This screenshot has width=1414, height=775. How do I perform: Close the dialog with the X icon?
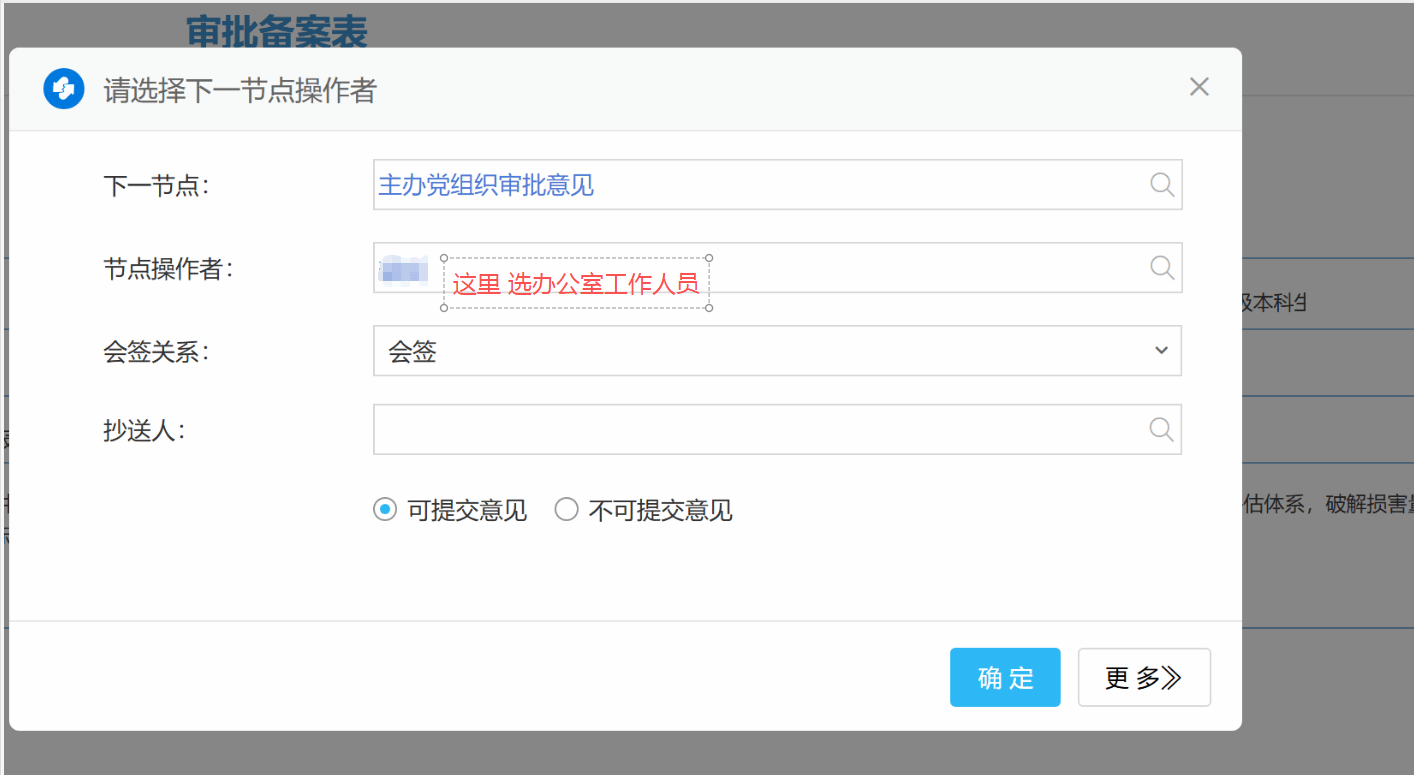tap(1199, 87)
